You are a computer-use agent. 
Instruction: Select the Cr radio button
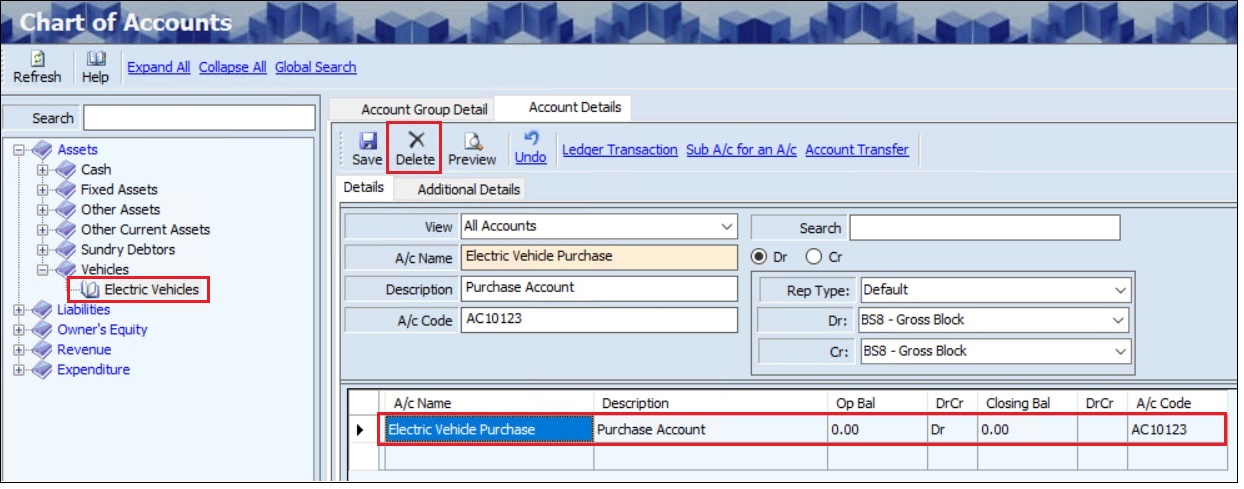812,257
